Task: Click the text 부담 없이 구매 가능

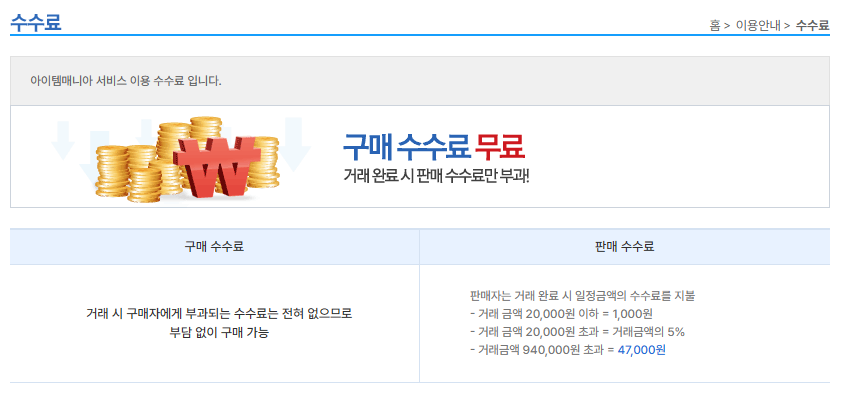Action: click(x=219, y=333)
